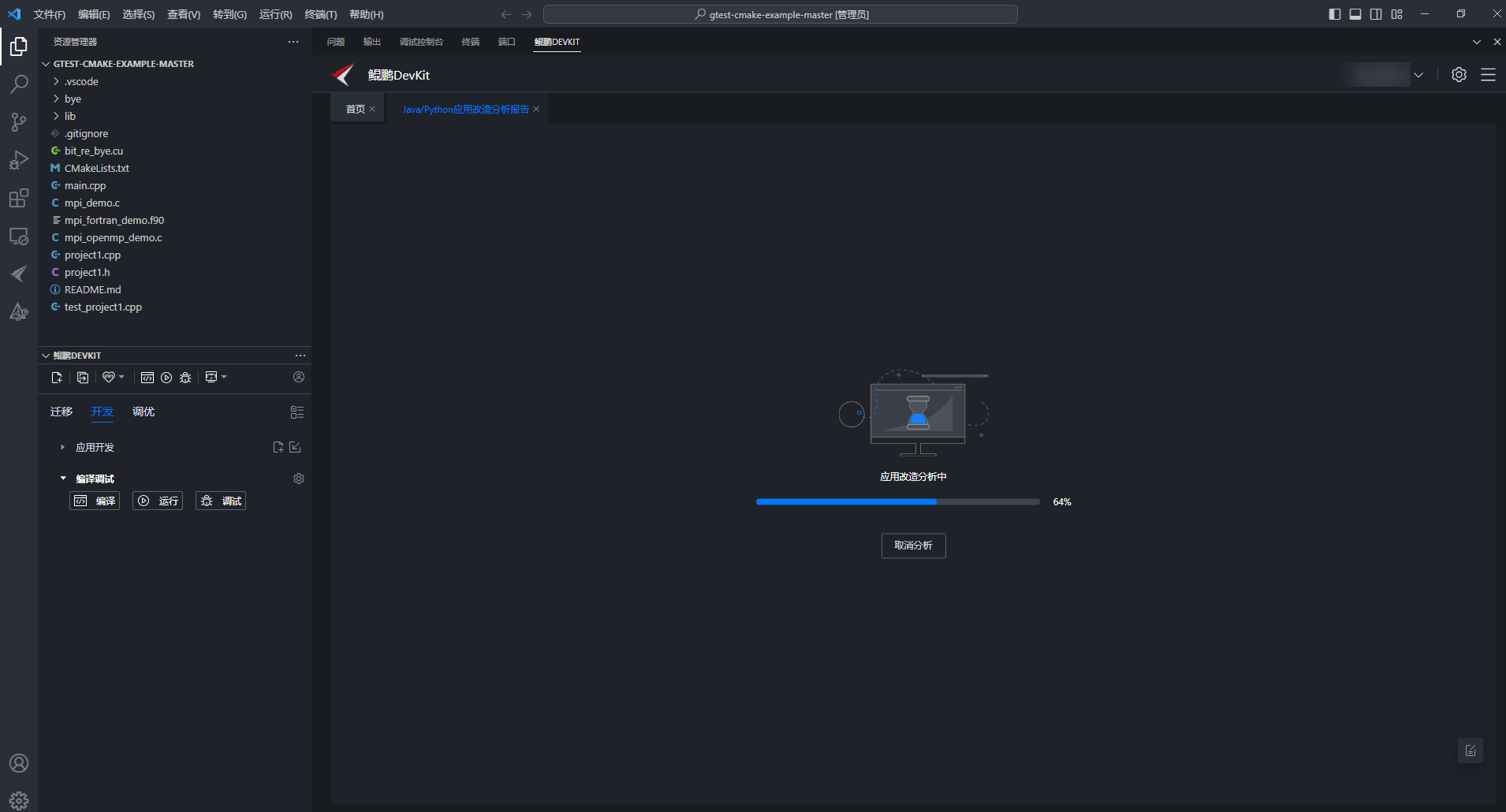The width and height of the screenshot is (1506, 812).
Task: Create new project beside 应用开发
Action: pyautogui.click(x=278, y=447)
